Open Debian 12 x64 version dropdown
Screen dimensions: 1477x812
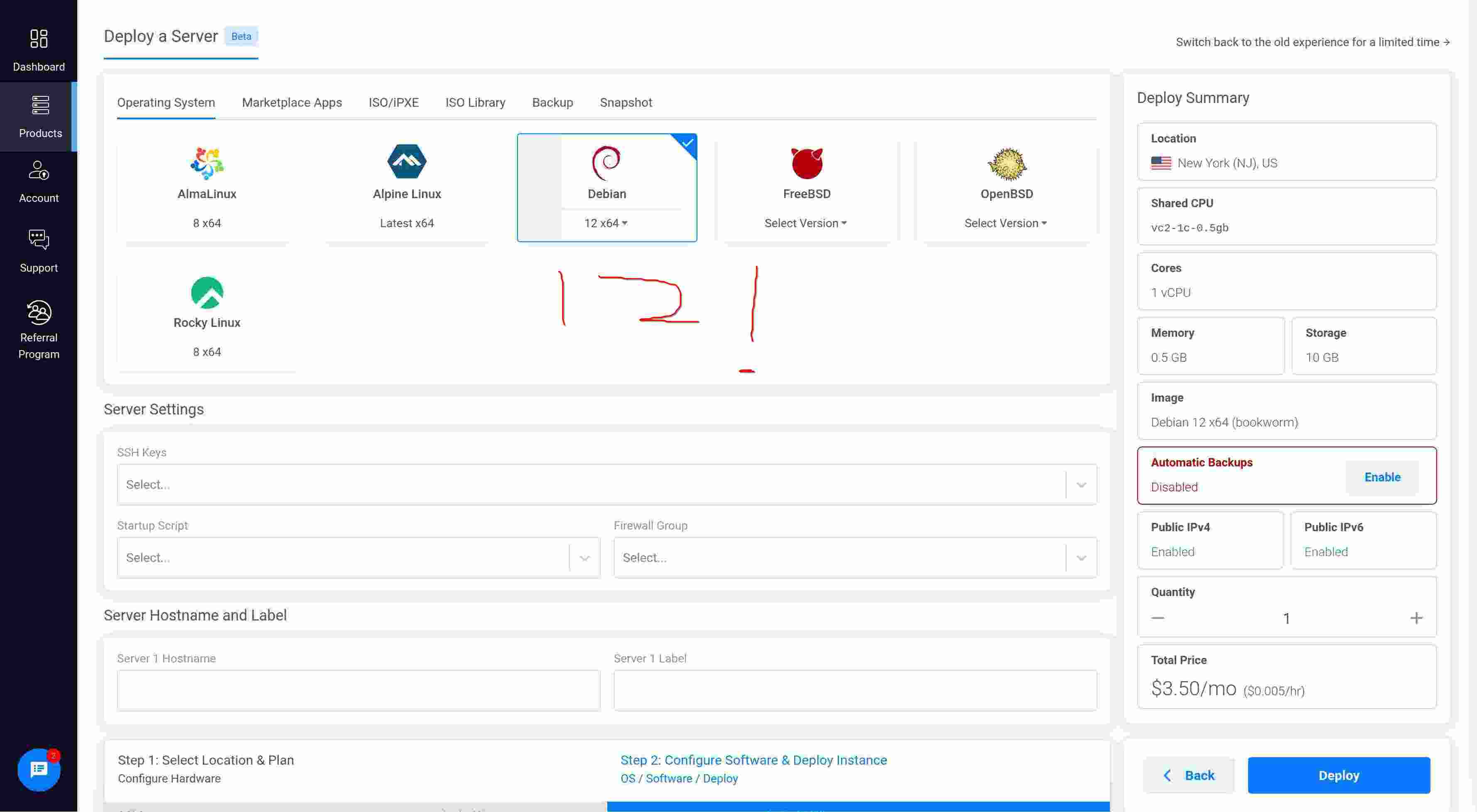[x=606, y=223]
